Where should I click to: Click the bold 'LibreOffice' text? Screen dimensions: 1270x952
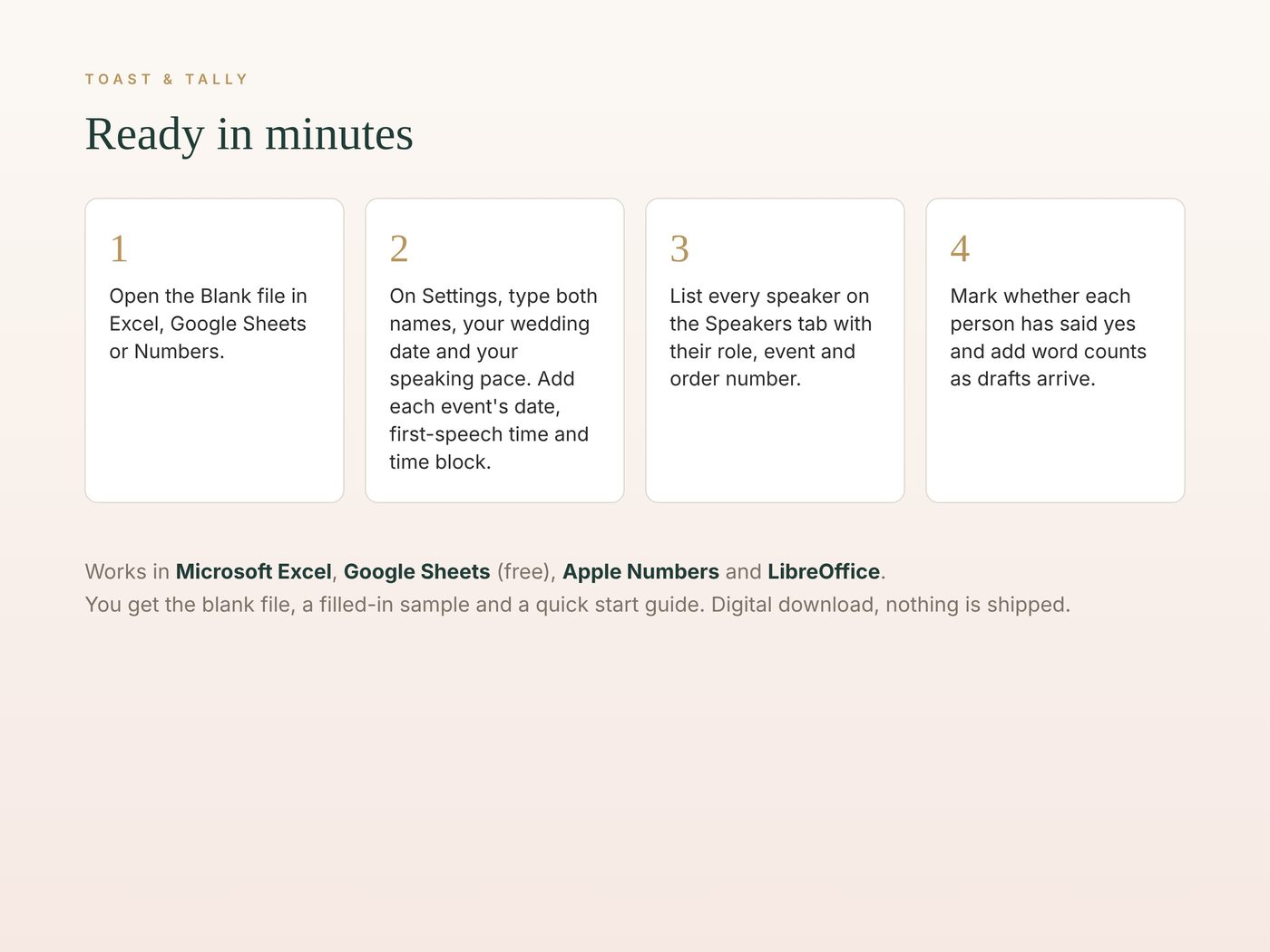coord(824,572)
